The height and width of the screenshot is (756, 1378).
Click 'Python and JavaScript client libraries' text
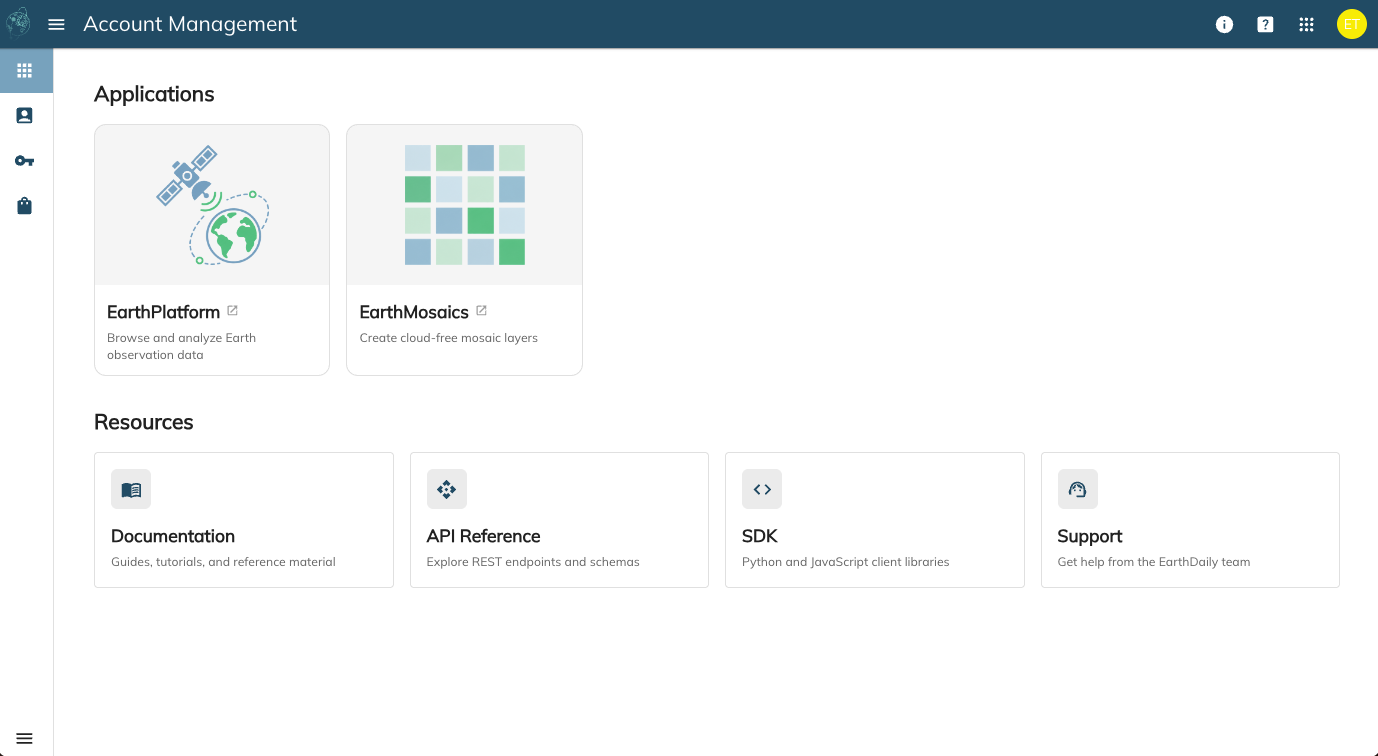pyautogui.click(x=846, y=562)
